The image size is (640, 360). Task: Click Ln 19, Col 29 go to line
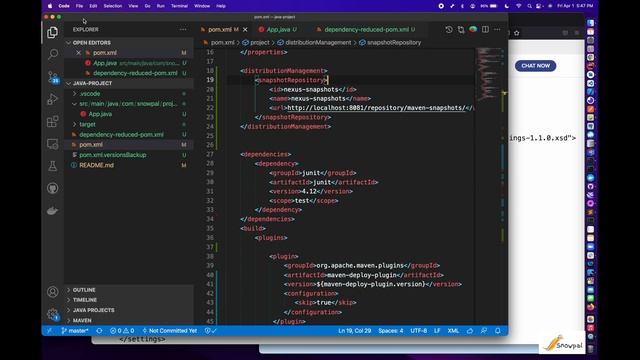(354, 331)
